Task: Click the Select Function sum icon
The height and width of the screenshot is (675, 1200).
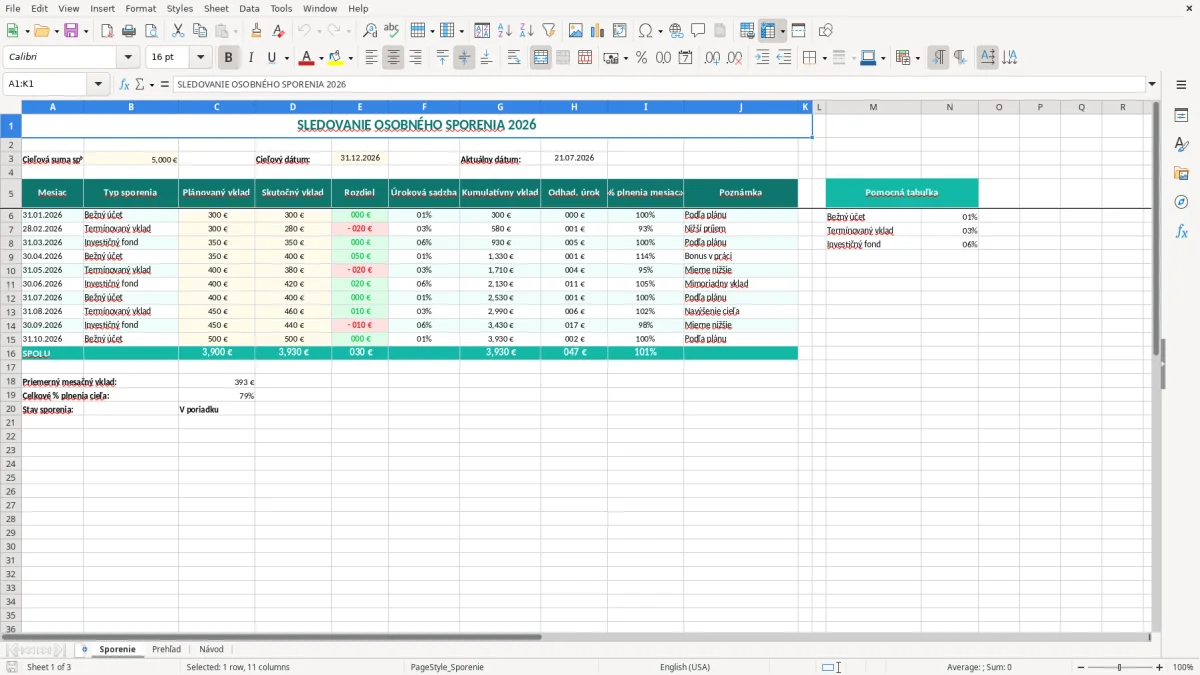Action: [x=140, y=84]
